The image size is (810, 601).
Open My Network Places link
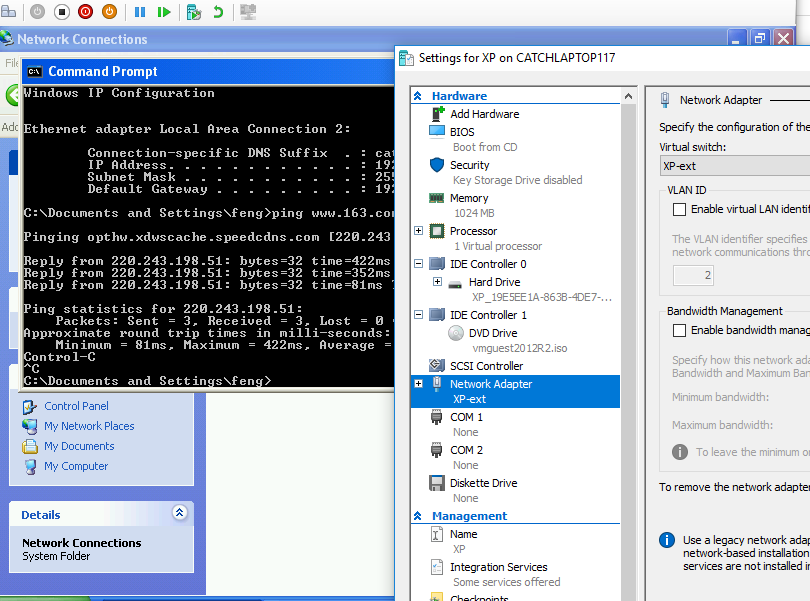click(x=89, y=426)
